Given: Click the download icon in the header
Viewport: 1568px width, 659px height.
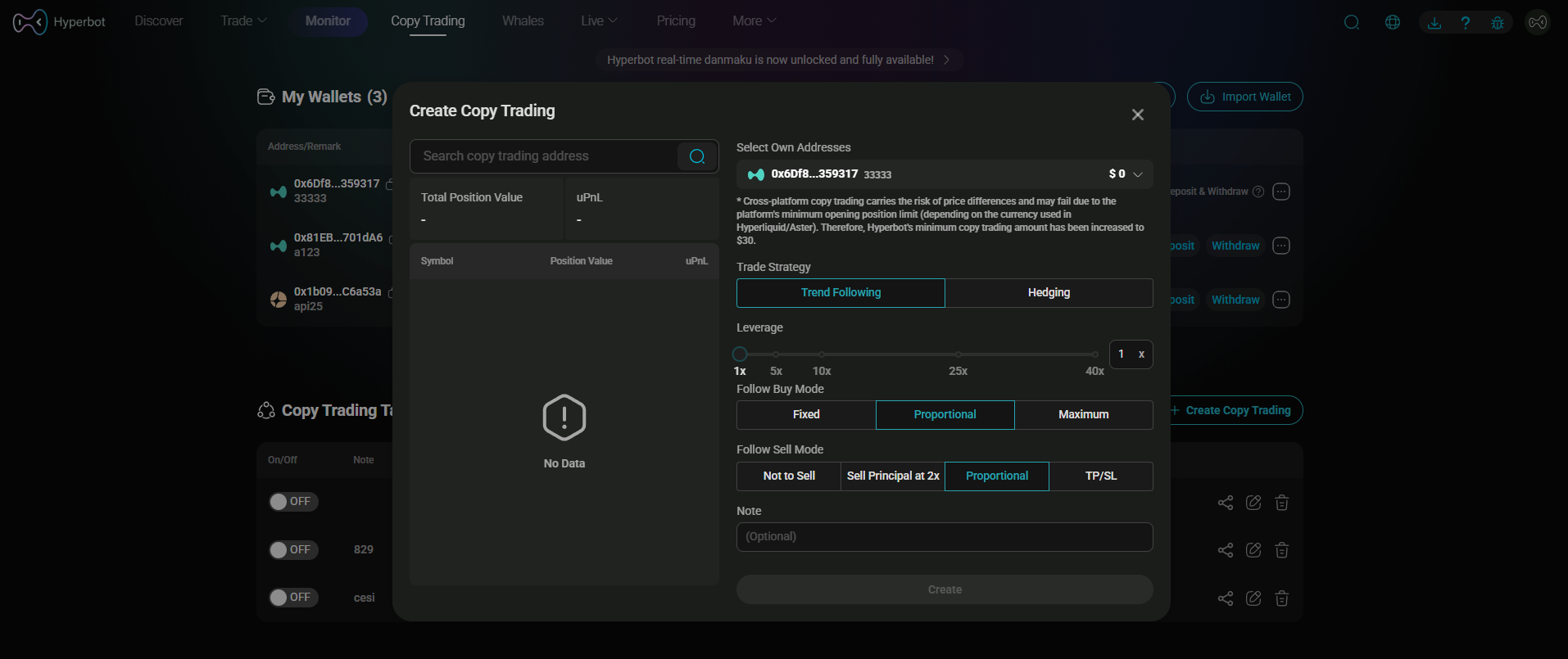Looking at the screenshot, I should tap(1434, 22).
